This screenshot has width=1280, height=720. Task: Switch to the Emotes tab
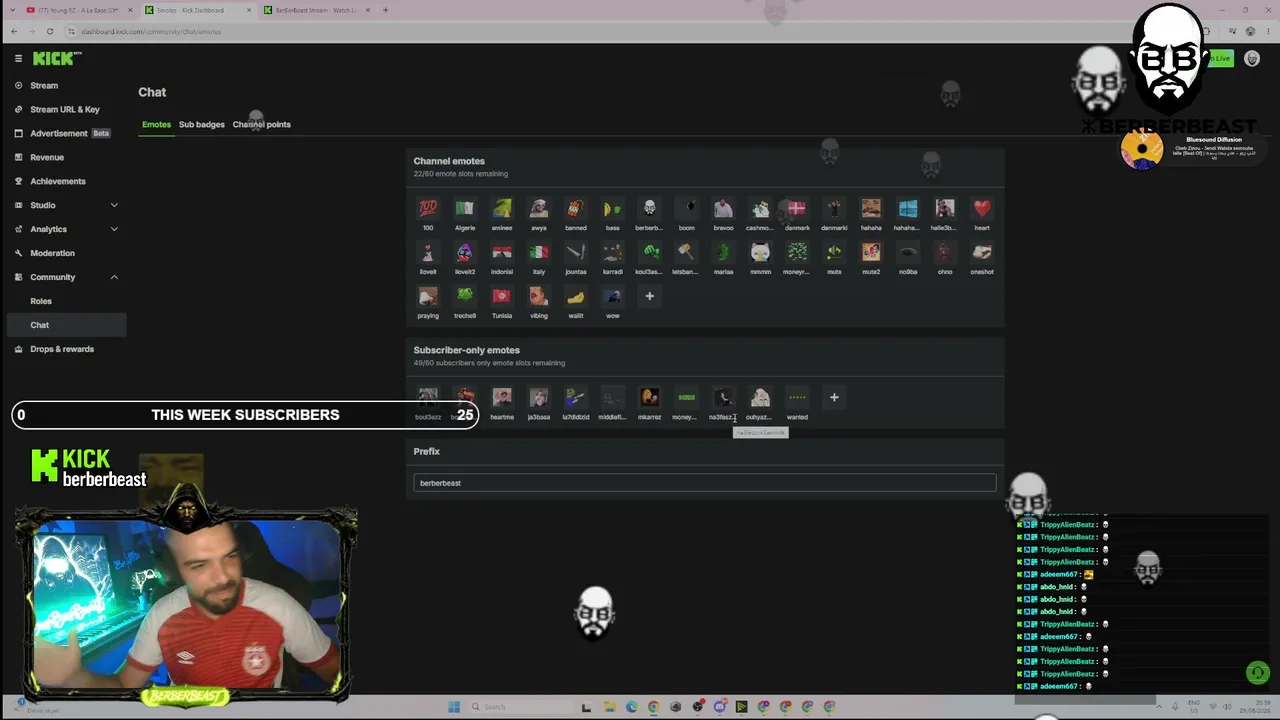tap(156, 125)
